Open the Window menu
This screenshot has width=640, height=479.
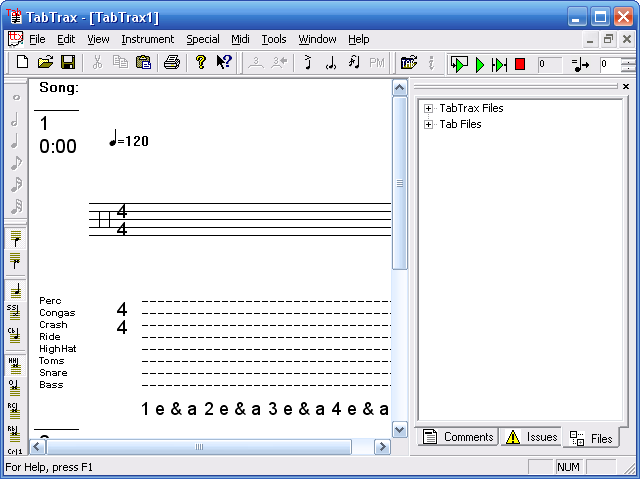click(317, 39)
